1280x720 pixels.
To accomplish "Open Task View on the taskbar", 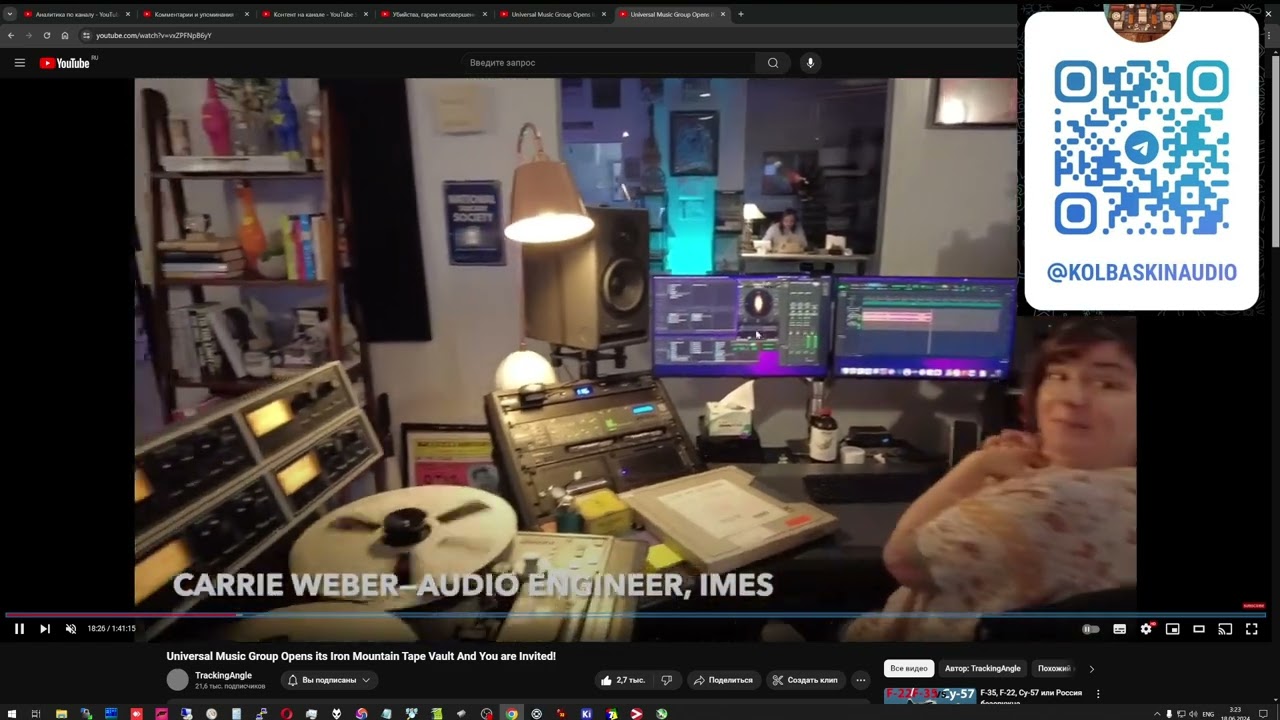I will click(36, 714).
